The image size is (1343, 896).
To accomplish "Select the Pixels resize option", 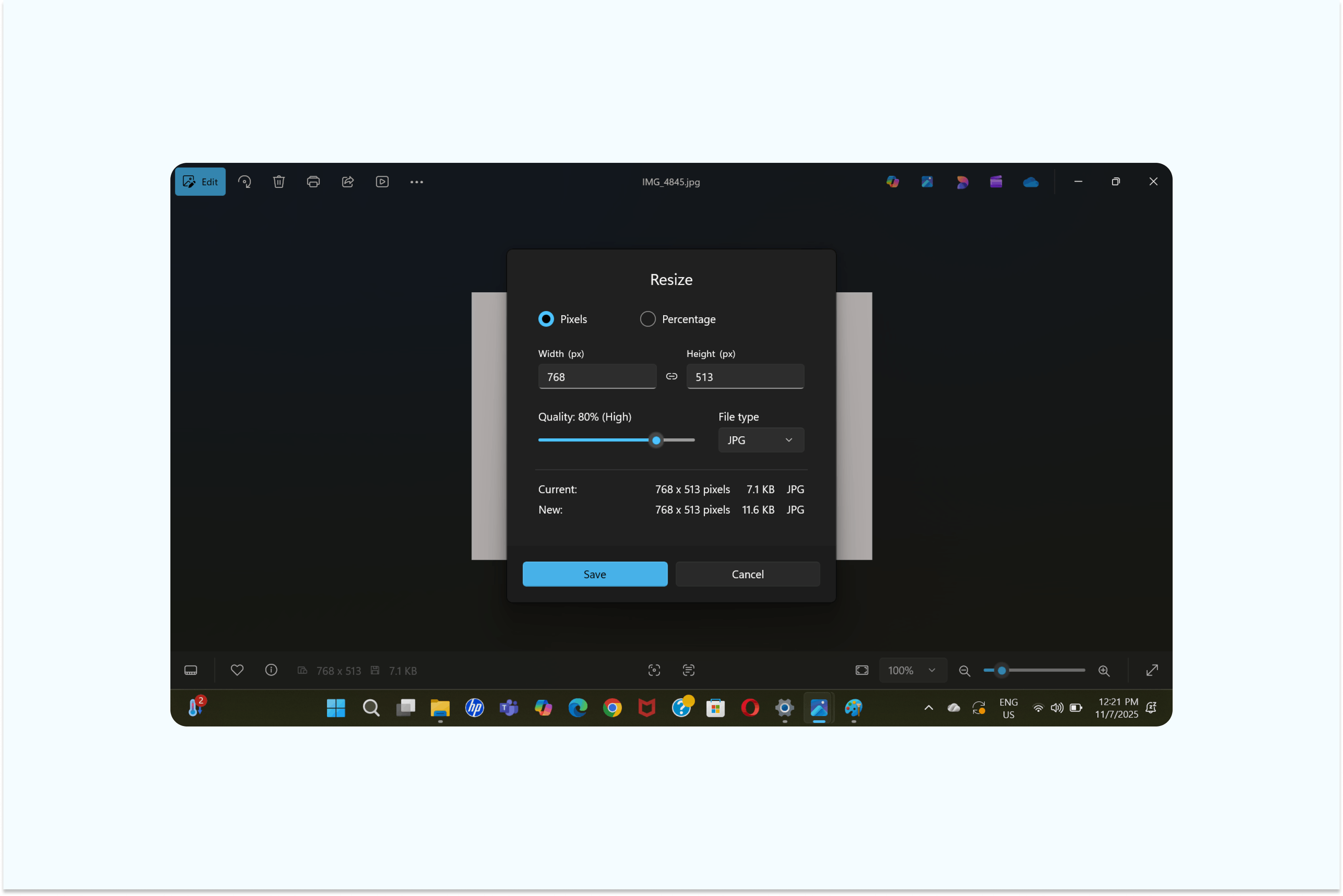I will tap(546, 319).
